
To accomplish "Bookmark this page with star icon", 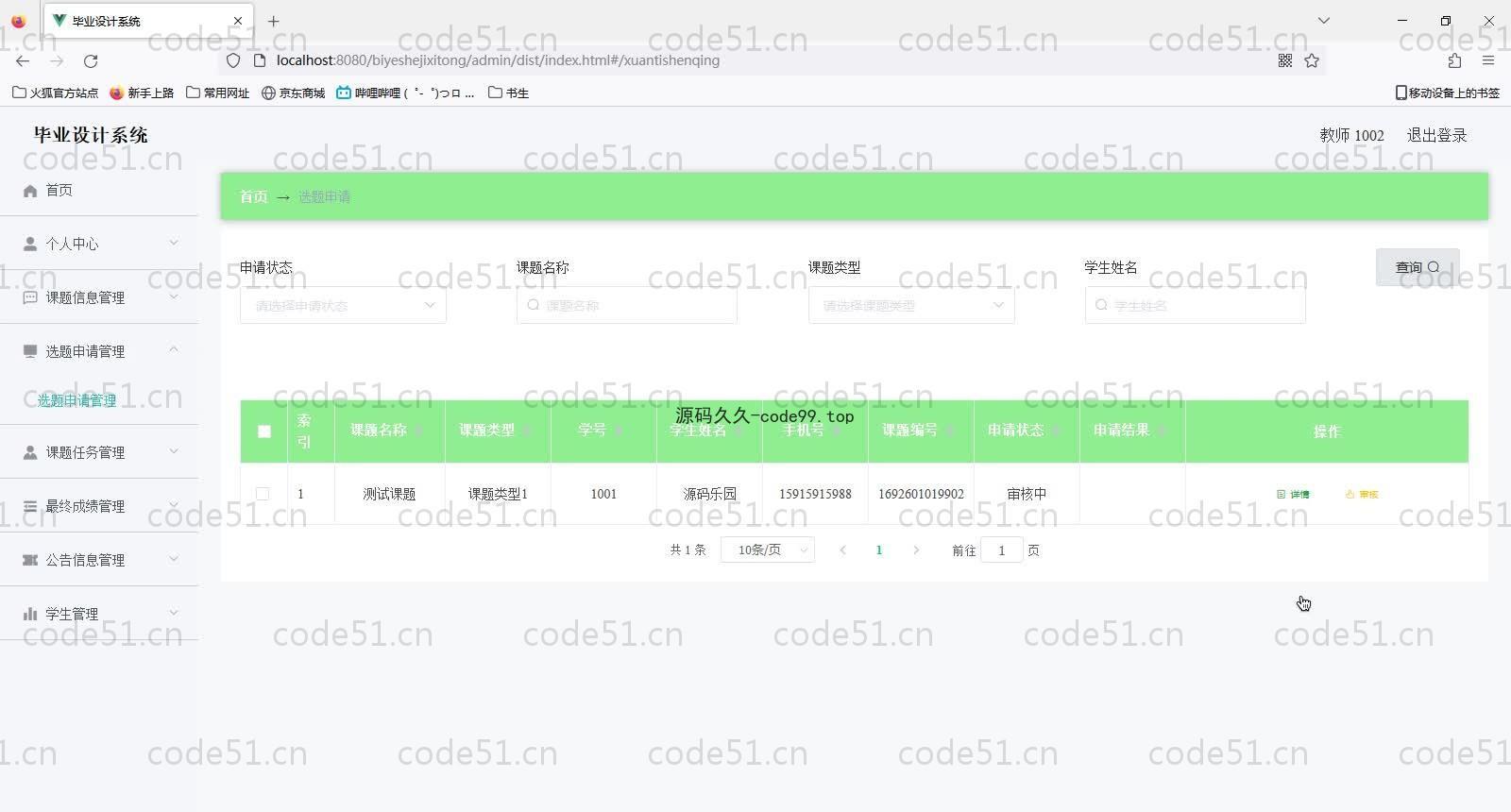I will coord(1312,60).
